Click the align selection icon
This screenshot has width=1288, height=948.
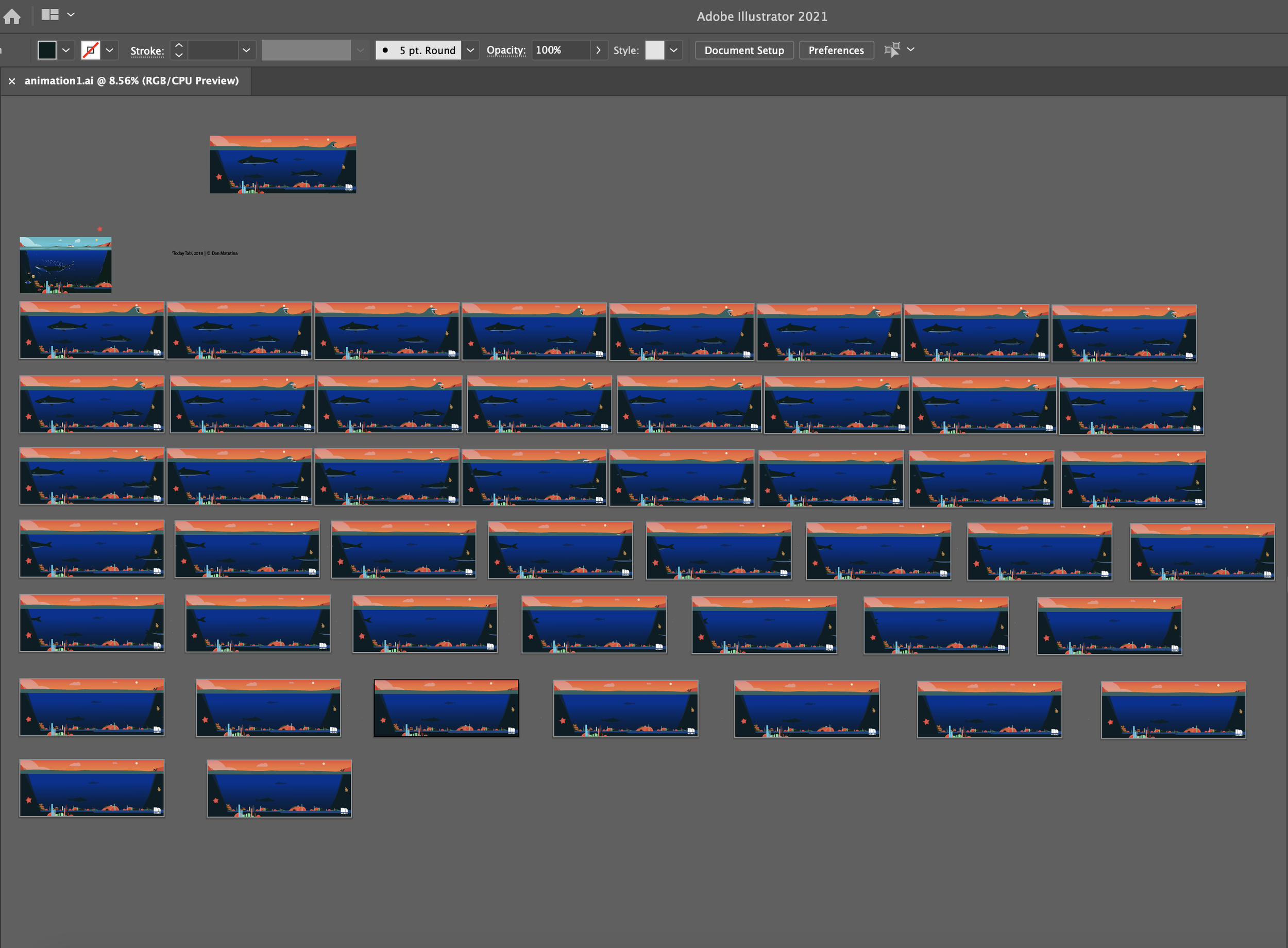pyautogui.click(x=892, y=50)
